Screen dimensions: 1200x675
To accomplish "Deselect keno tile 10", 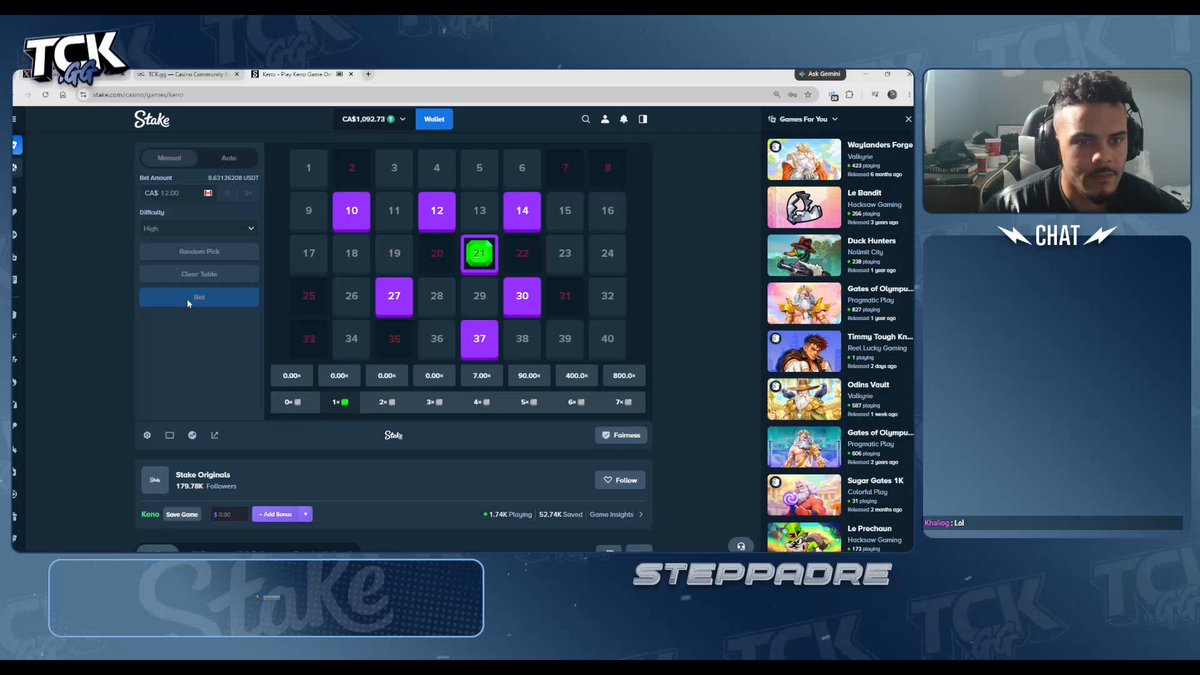I will (352, 211).
